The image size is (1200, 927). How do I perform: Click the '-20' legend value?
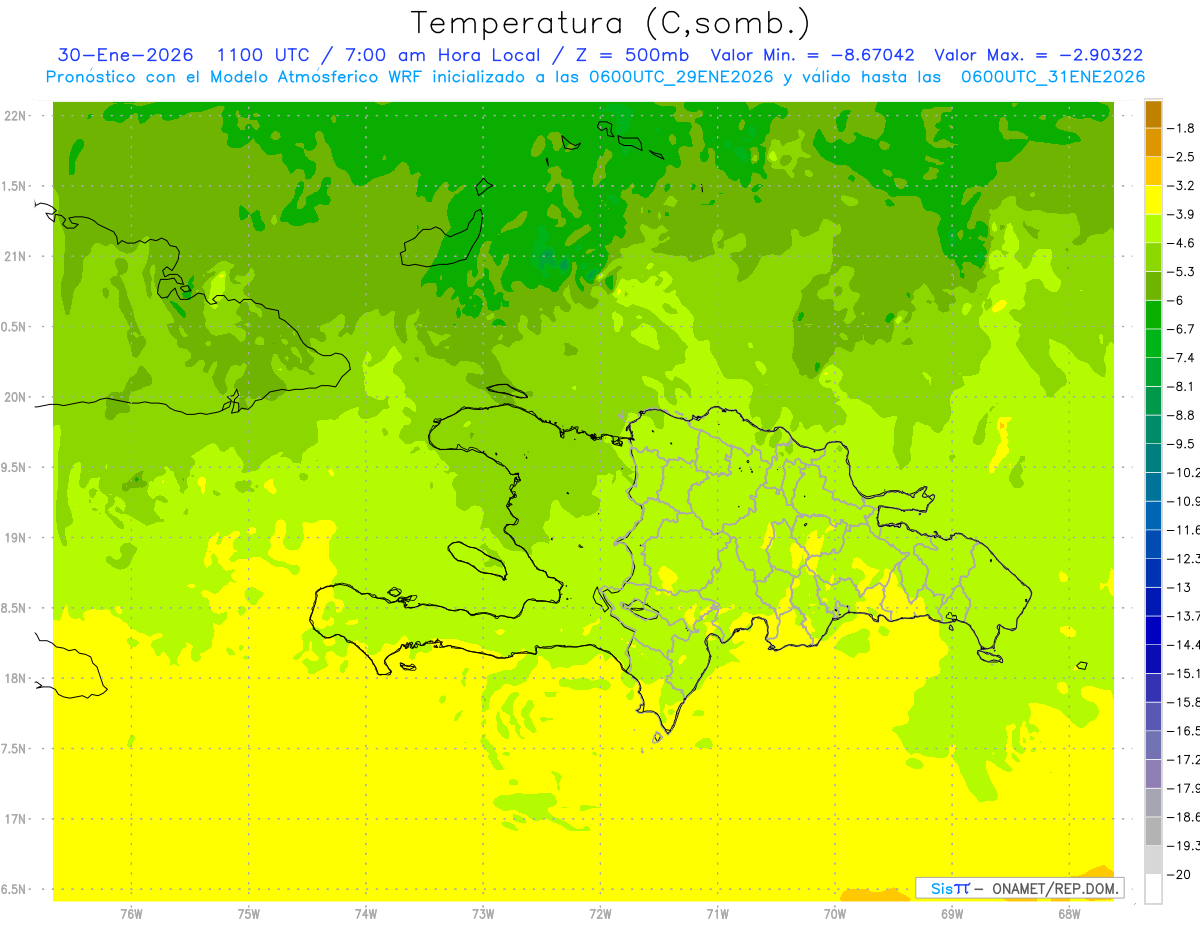click(1178, 875)
